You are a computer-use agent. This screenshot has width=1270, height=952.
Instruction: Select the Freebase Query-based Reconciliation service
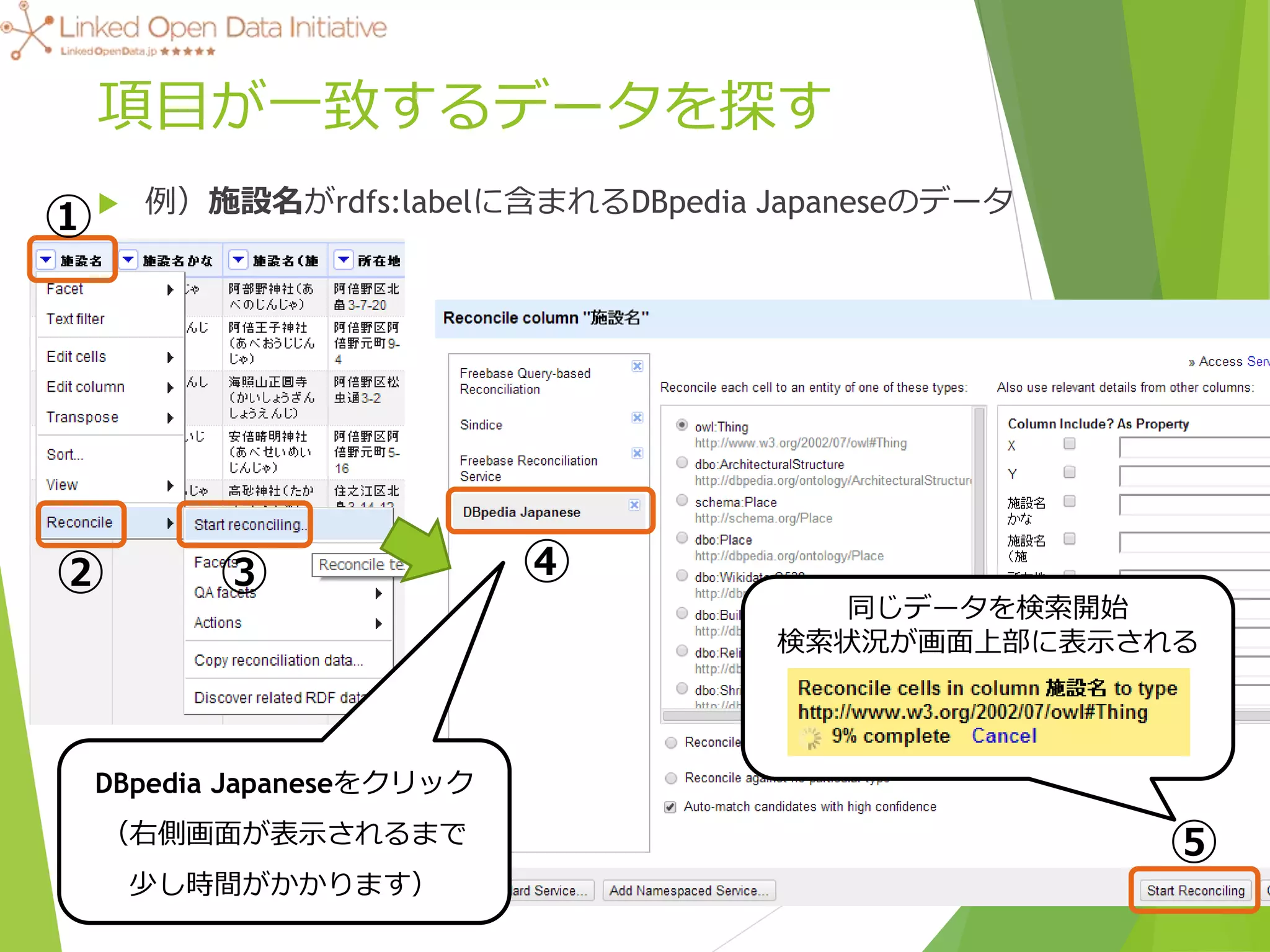click(x=525, y=381)
